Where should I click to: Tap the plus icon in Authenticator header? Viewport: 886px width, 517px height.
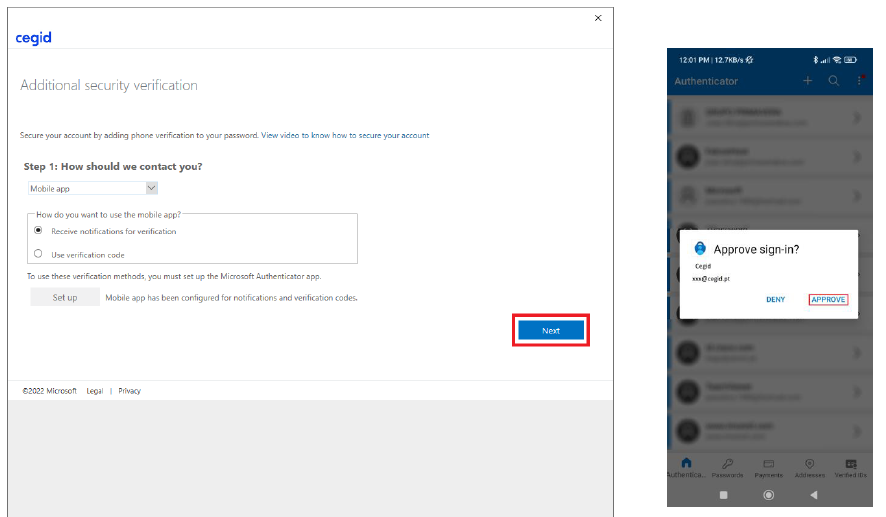[807, 81]
